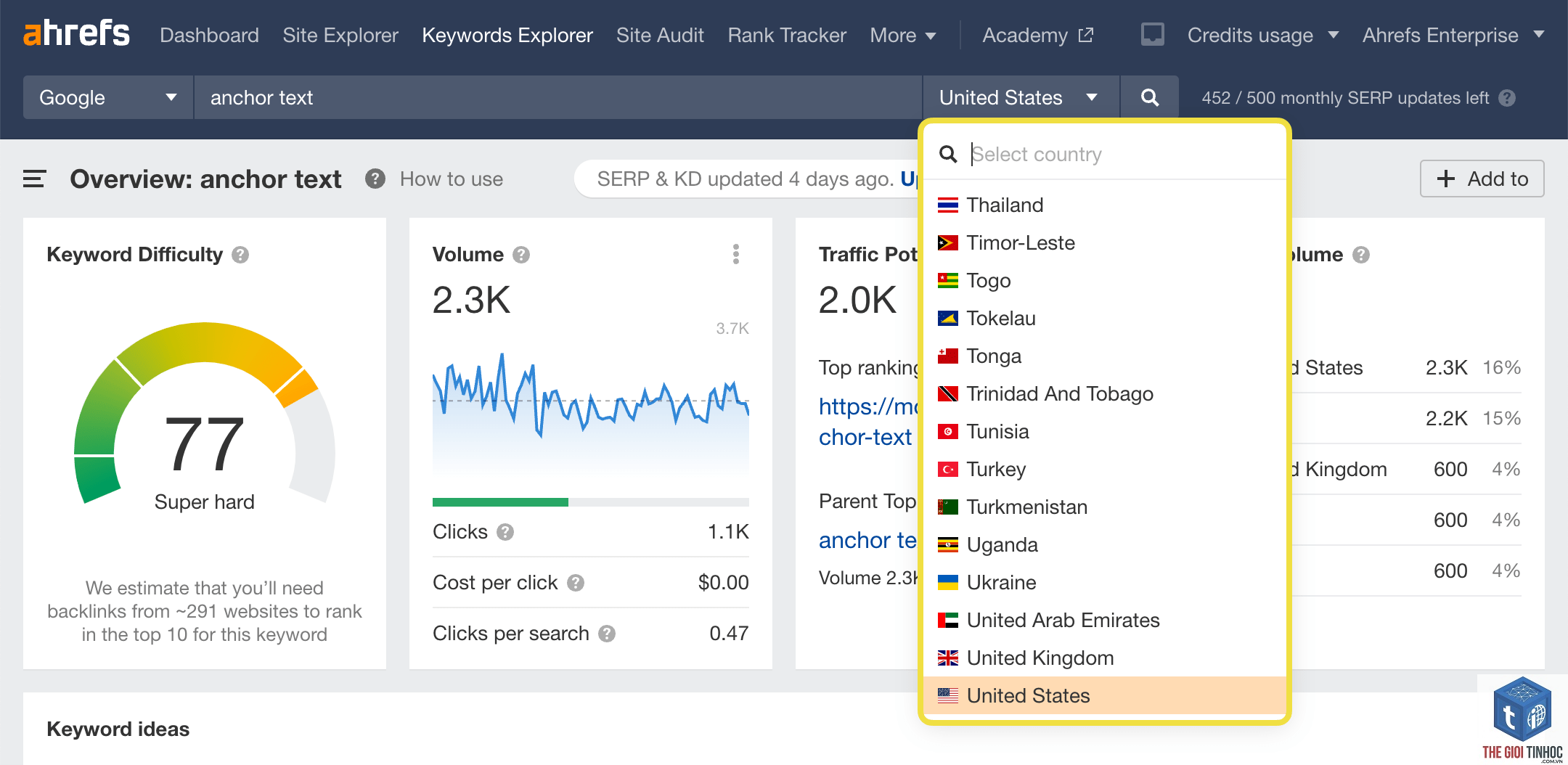This screenshot has width=1568, height=765.
Task: Click the search icon in country picker
Action: [x=947, y=154]
